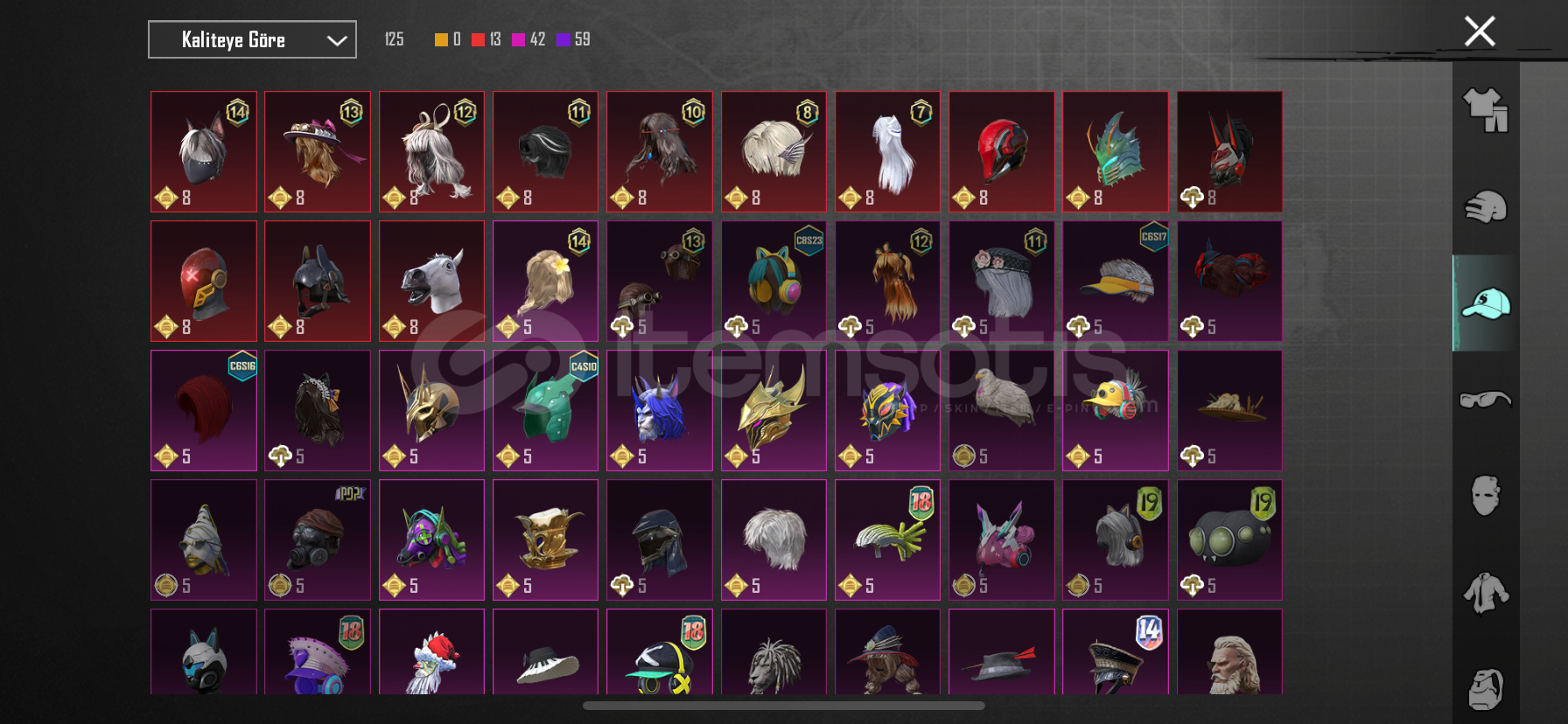This screenshot has width=1568, height=724.
Task: Select the white horse head mask
Action: tap(431, 281)
